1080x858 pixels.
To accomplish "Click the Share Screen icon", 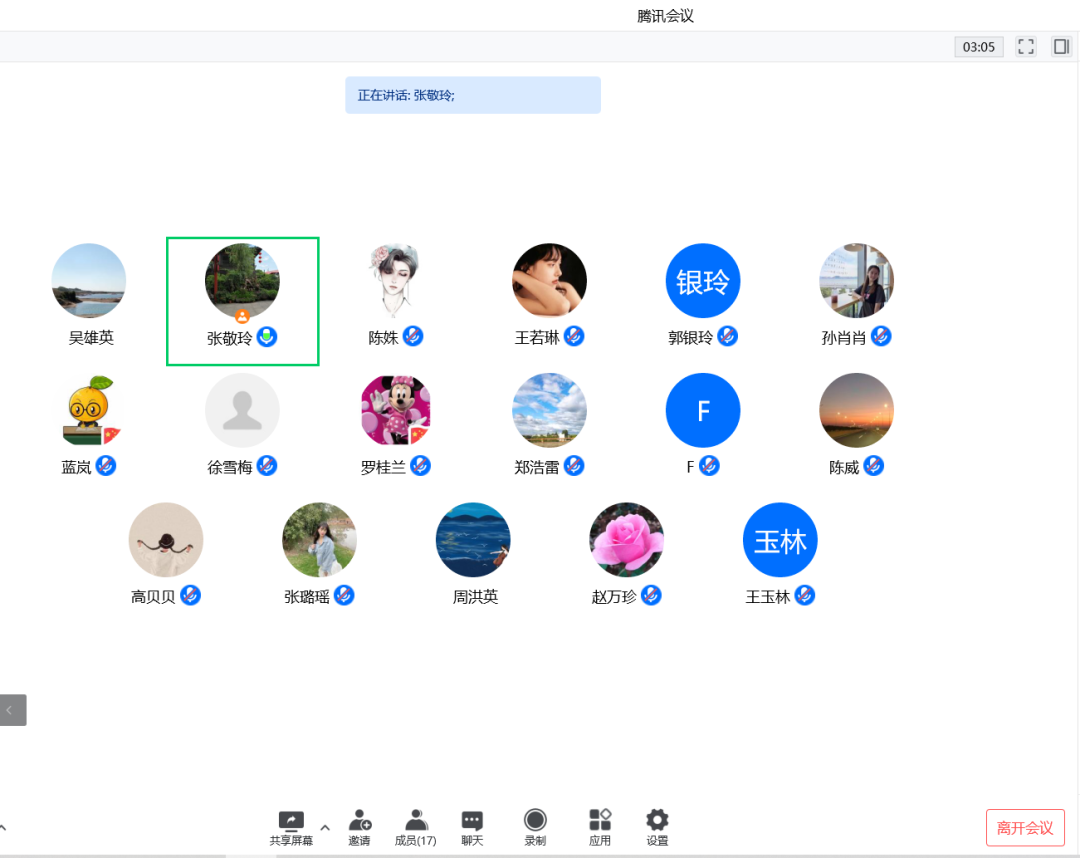I will tap(291, 822).
